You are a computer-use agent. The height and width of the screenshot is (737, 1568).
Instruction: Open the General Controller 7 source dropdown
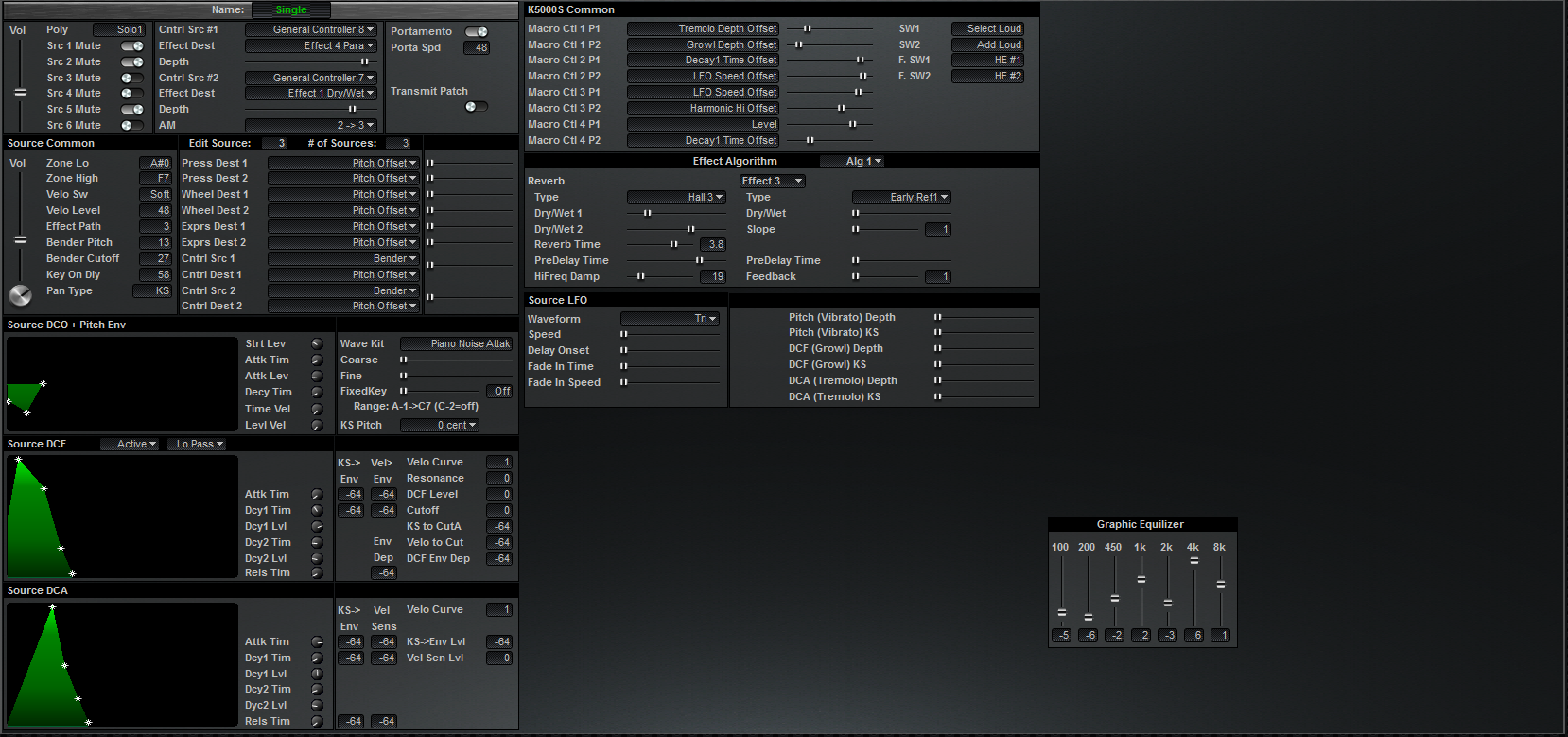(311, 79)
